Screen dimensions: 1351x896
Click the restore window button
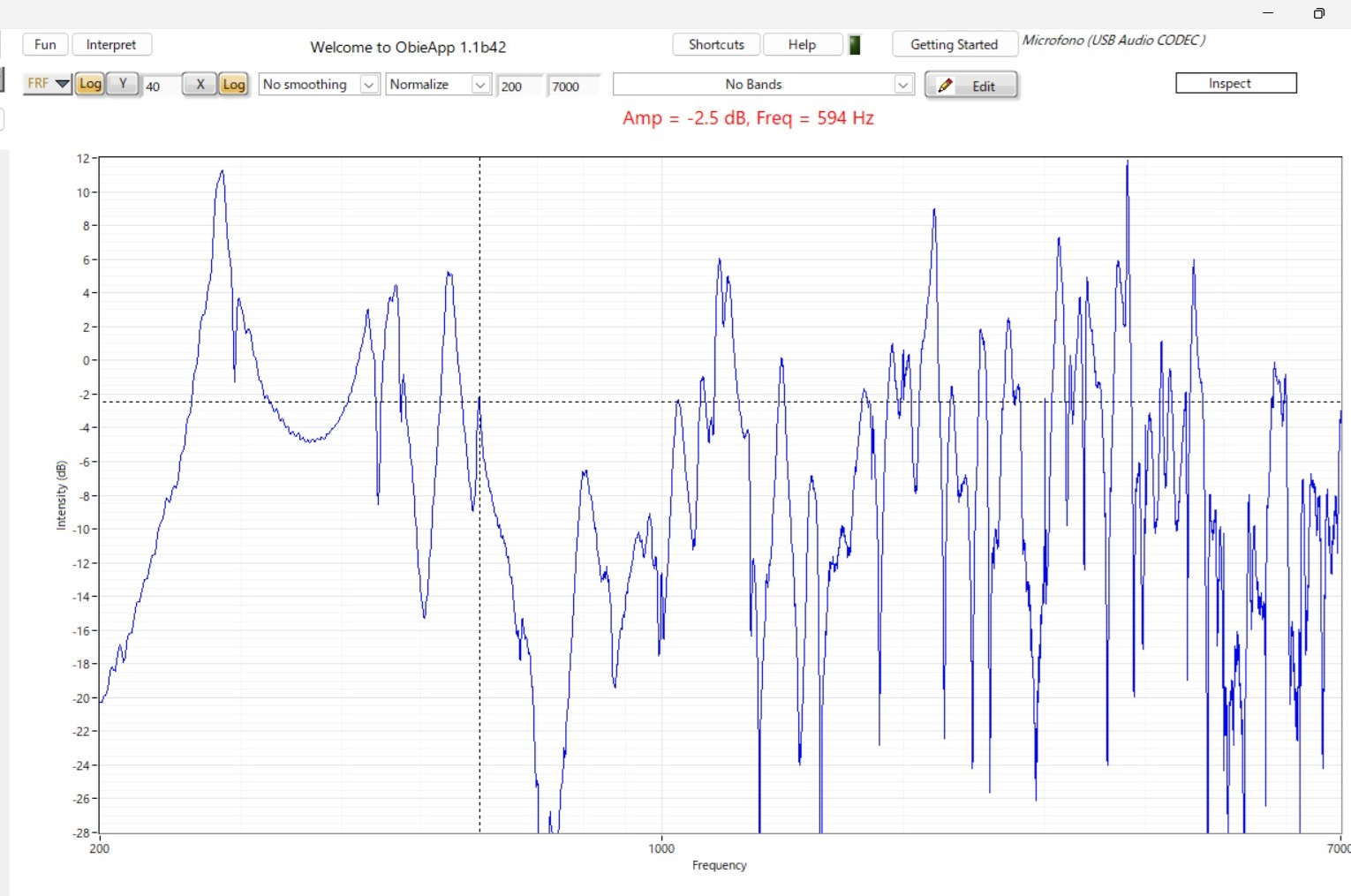pos(1318,13)
